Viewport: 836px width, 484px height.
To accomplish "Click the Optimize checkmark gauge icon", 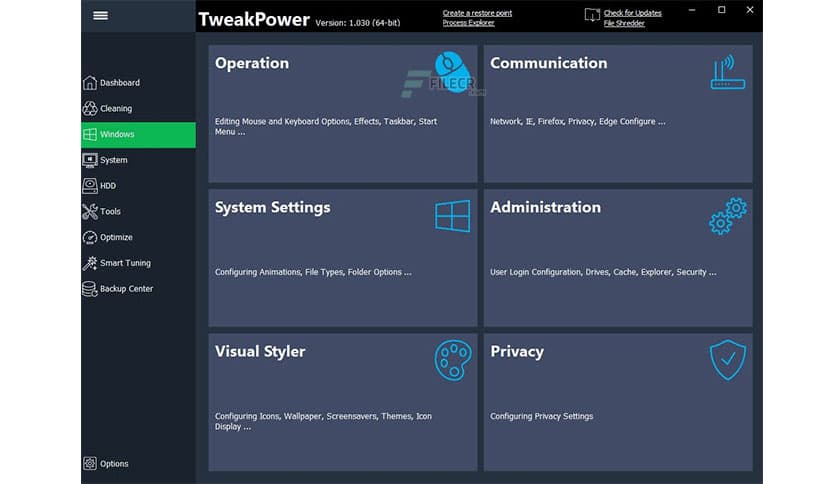I will [x=90, y=237].
